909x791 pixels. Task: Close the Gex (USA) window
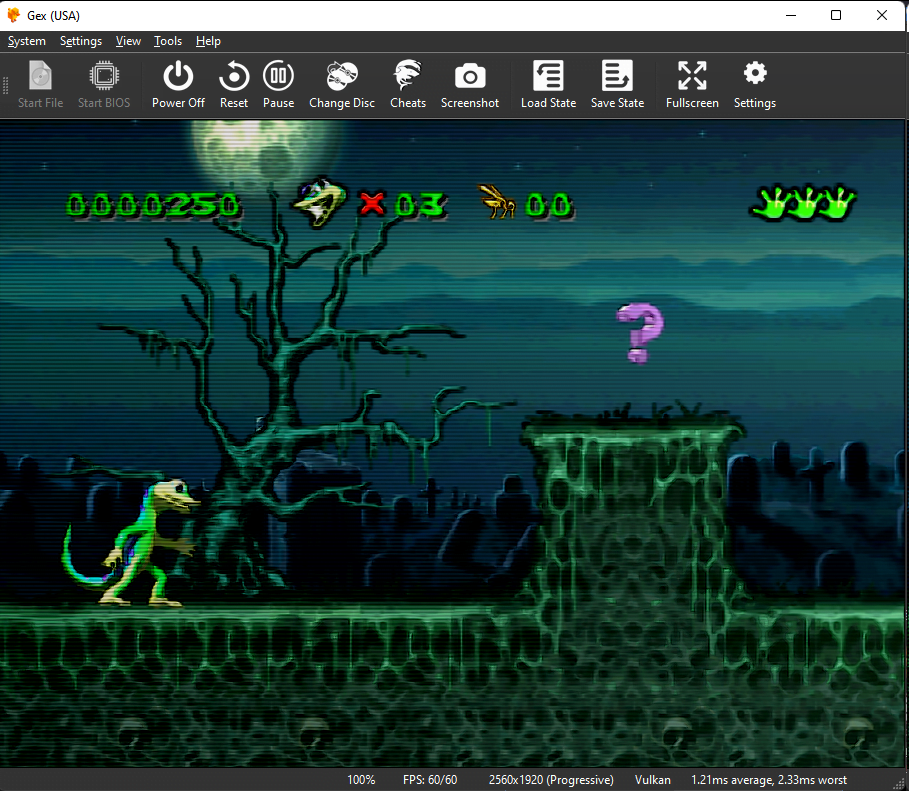[882, 15]
